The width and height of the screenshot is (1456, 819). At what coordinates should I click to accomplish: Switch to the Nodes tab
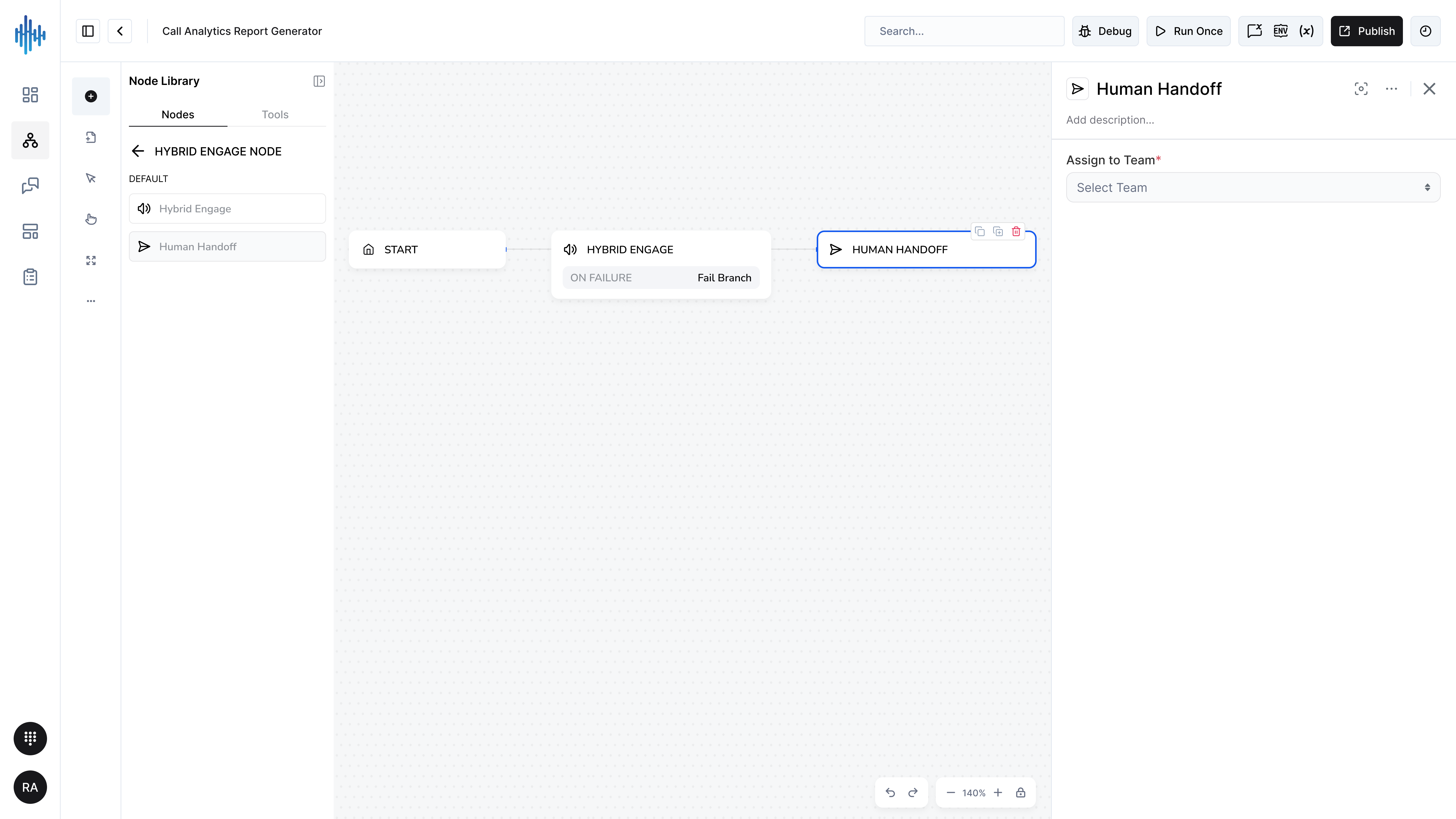pos(178,115)
